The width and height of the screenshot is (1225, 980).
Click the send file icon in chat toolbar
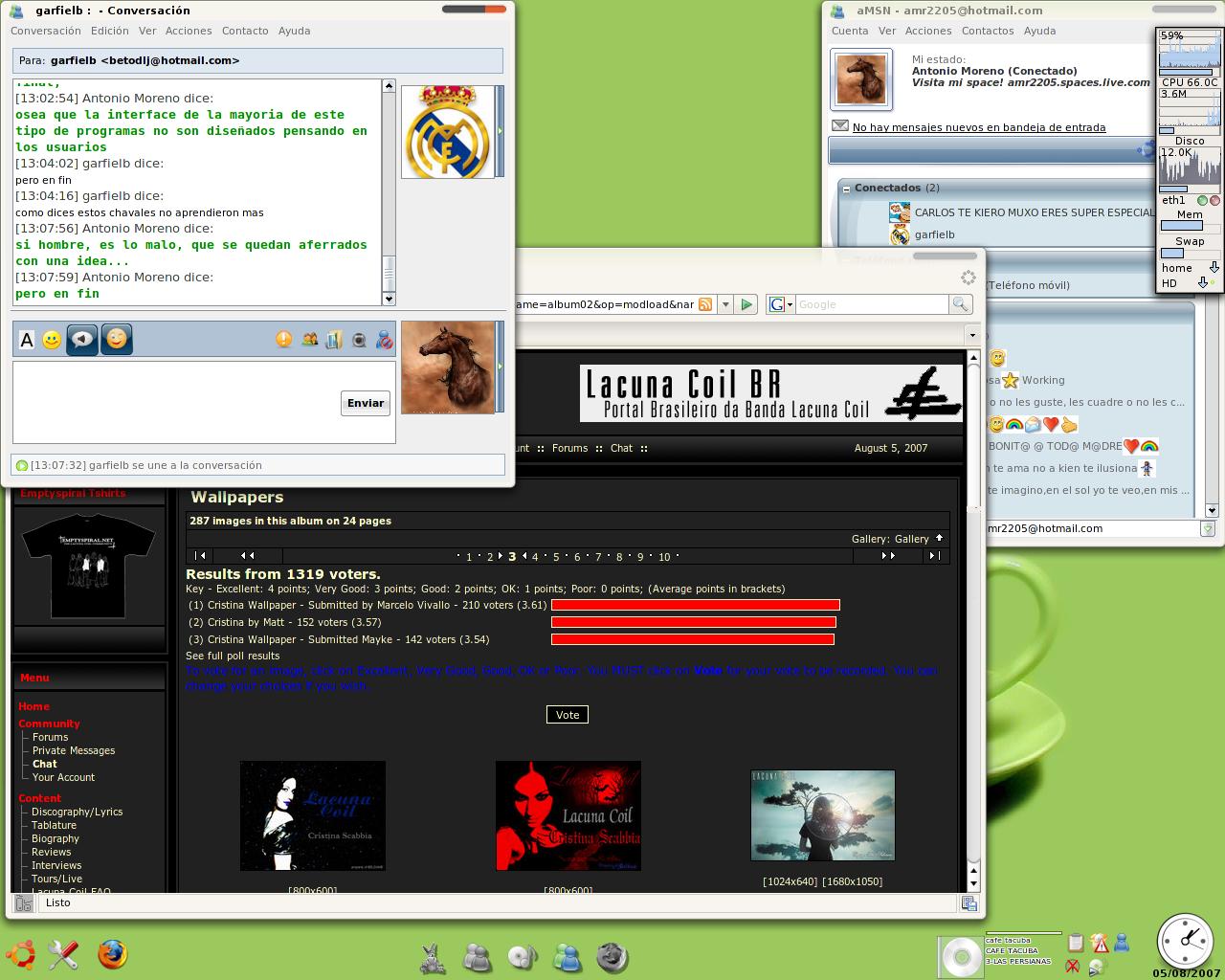[x=334, y=339]
